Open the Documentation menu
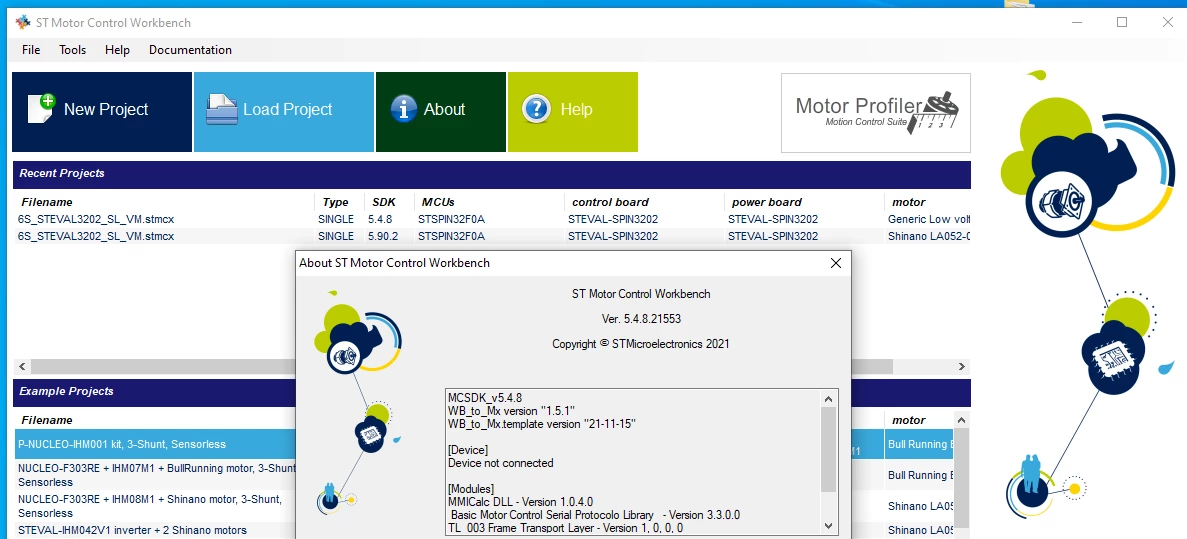 (190, 50)
